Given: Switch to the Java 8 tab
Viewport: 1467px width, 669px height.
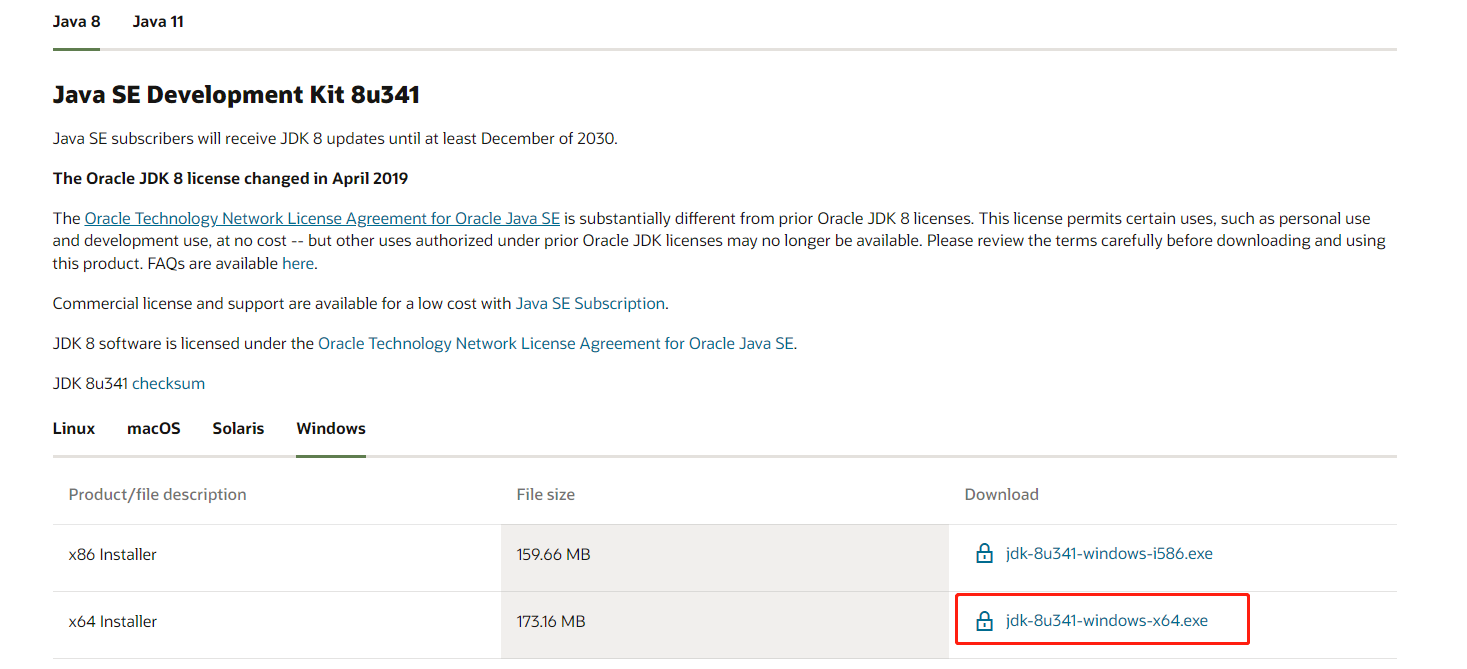Looking at the screenshot, I should point(76,21).
